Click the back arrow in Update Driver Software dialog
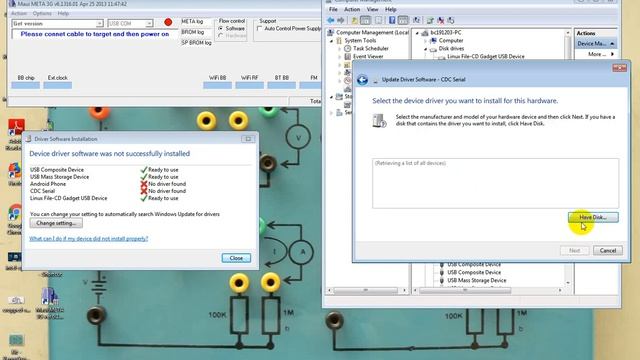Image resolution: width=640 pixels, height=360 pixels. point(362,80)
